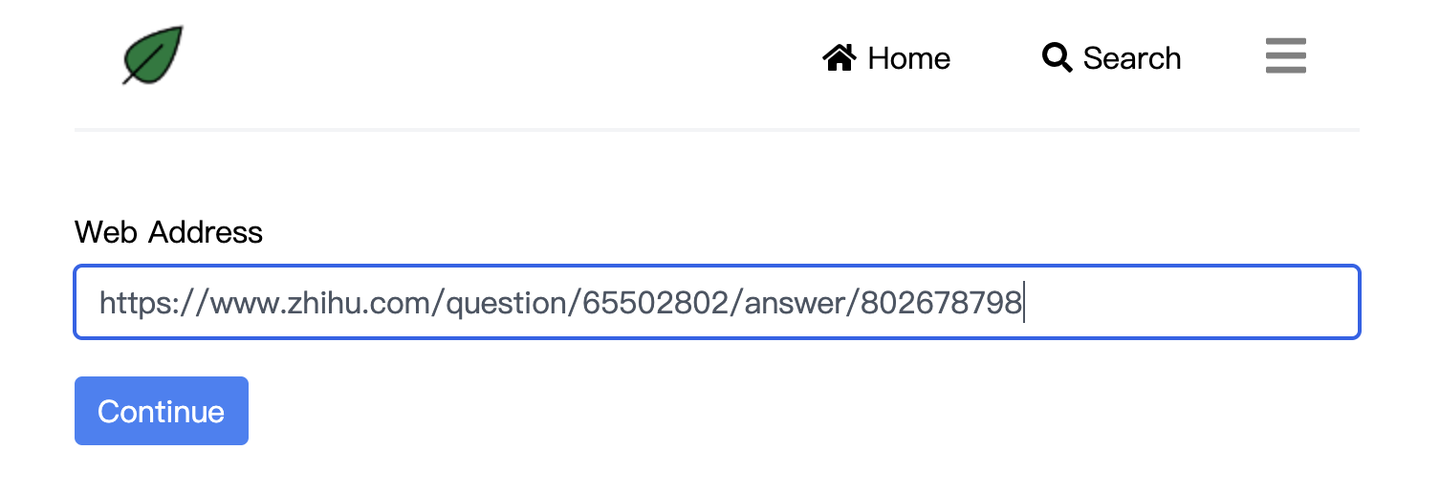Open the Search link text
The image size is (1440, 493).
[1131, 58]
